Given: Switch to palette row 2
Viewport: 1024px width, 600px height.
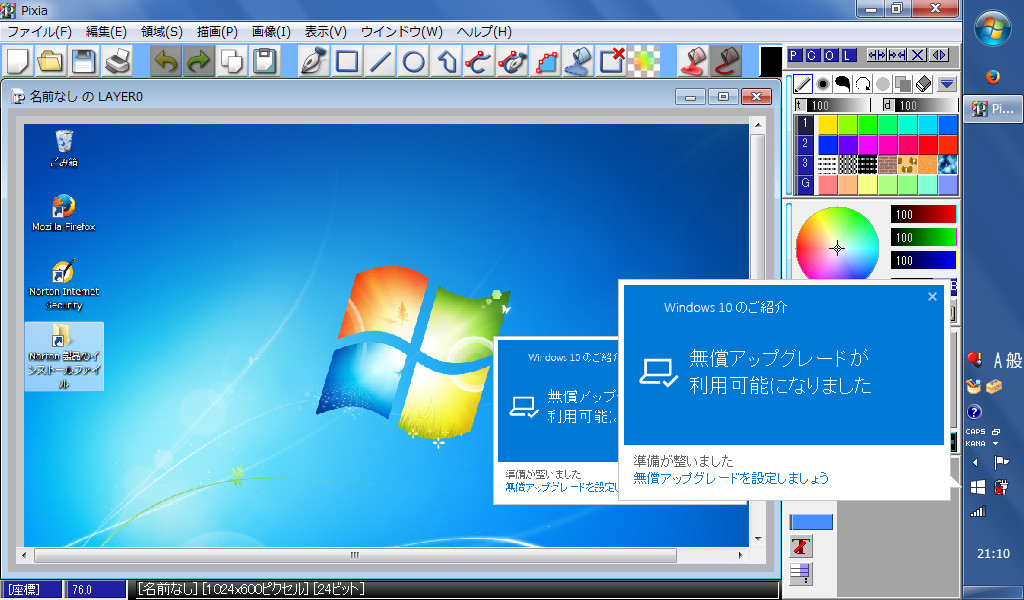Looking at the screenshot, I should point(805,144).
